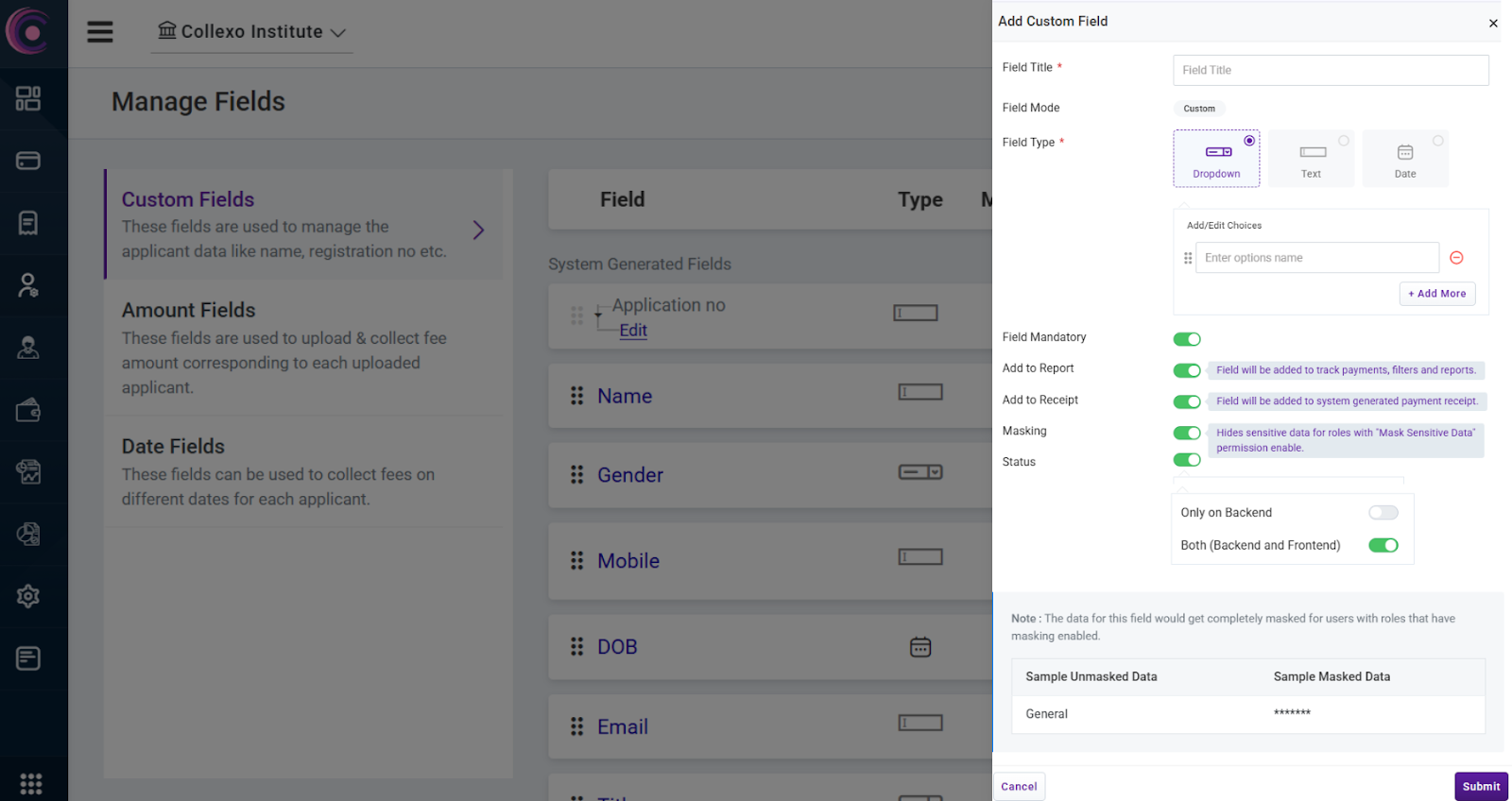Open the Date Fields section
The image size is (1512, 801).
tap(173, 447)
